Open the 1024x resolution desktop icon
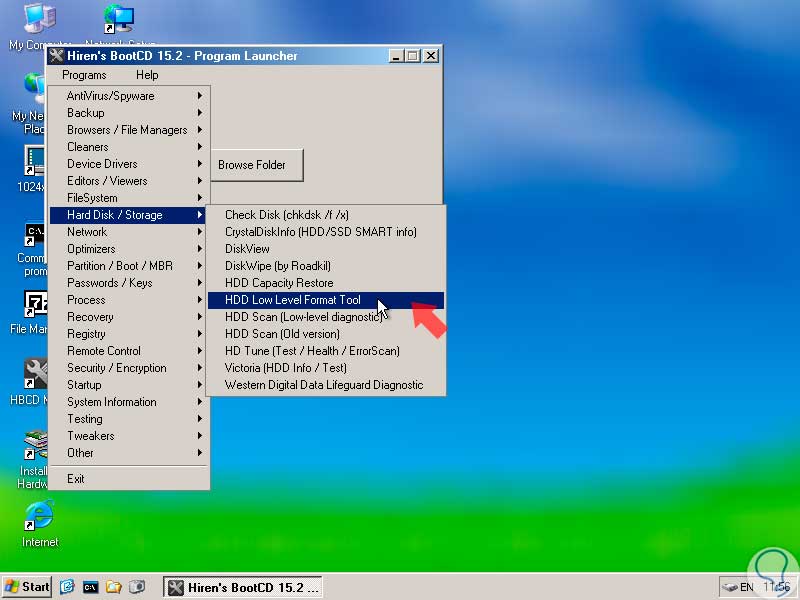Viewport: 800px width, 600px height. coord(35,161)
